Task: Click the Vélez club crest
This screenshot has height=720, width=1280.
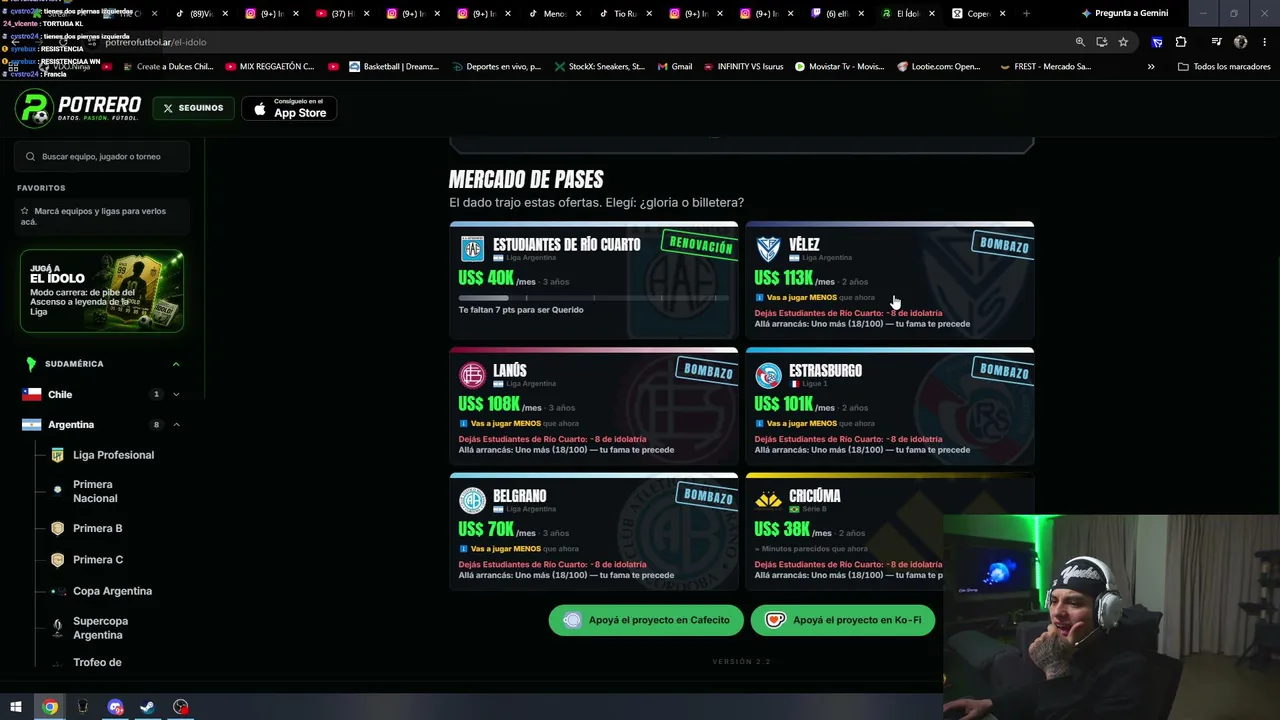Action: pyautogui.click(x=768, y=249)
